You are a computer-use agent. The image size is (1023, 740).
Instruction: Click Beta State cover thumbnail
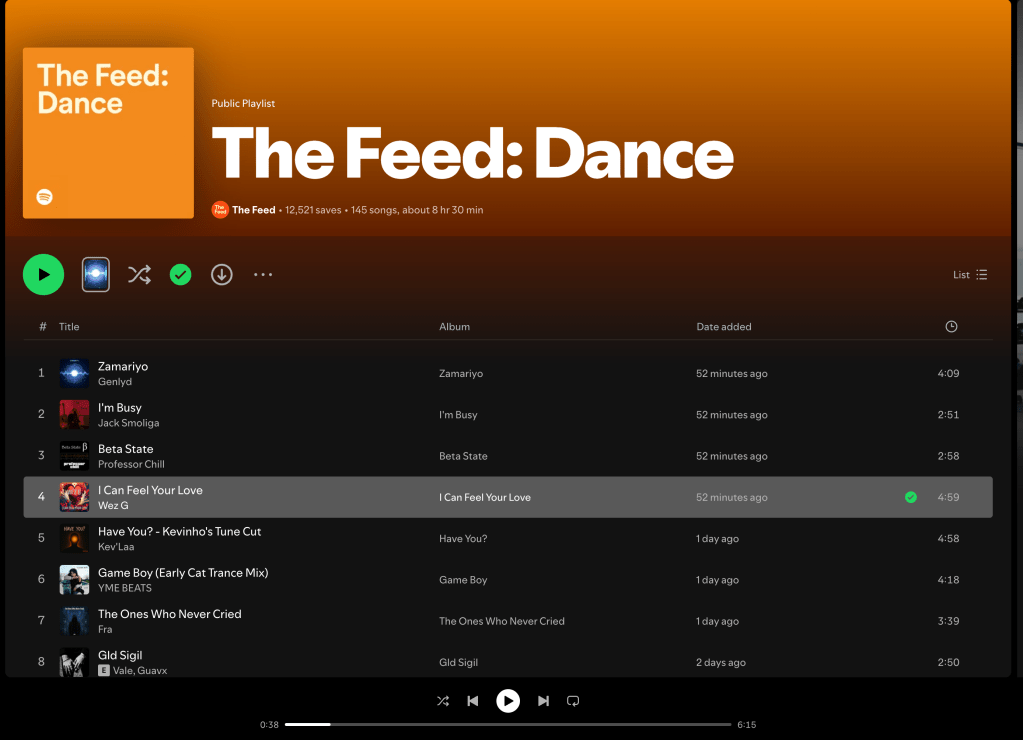pos(74,456)
